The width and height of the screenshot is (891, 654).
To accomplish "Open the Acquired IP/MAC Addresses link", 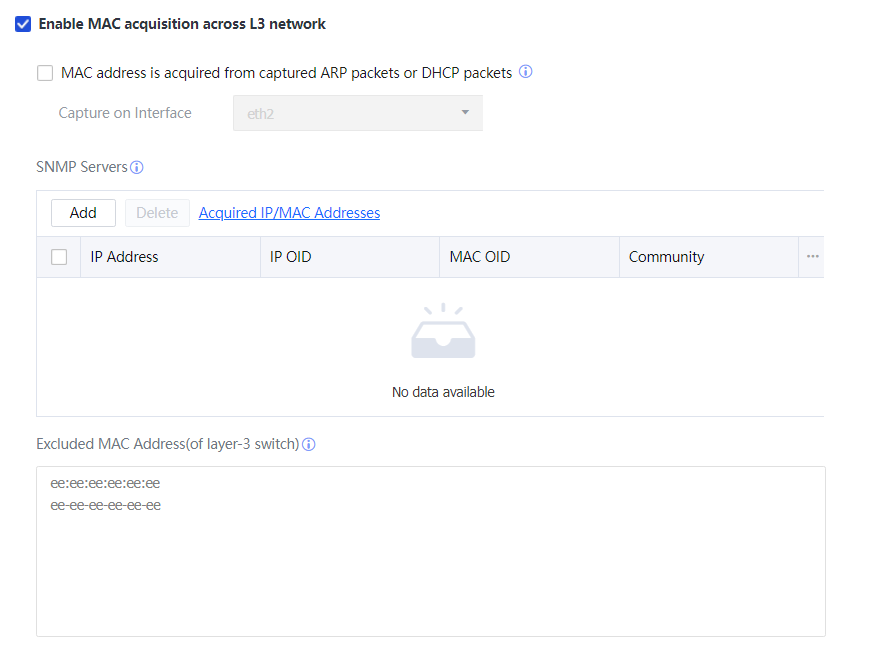I will (x=289, y=213).
